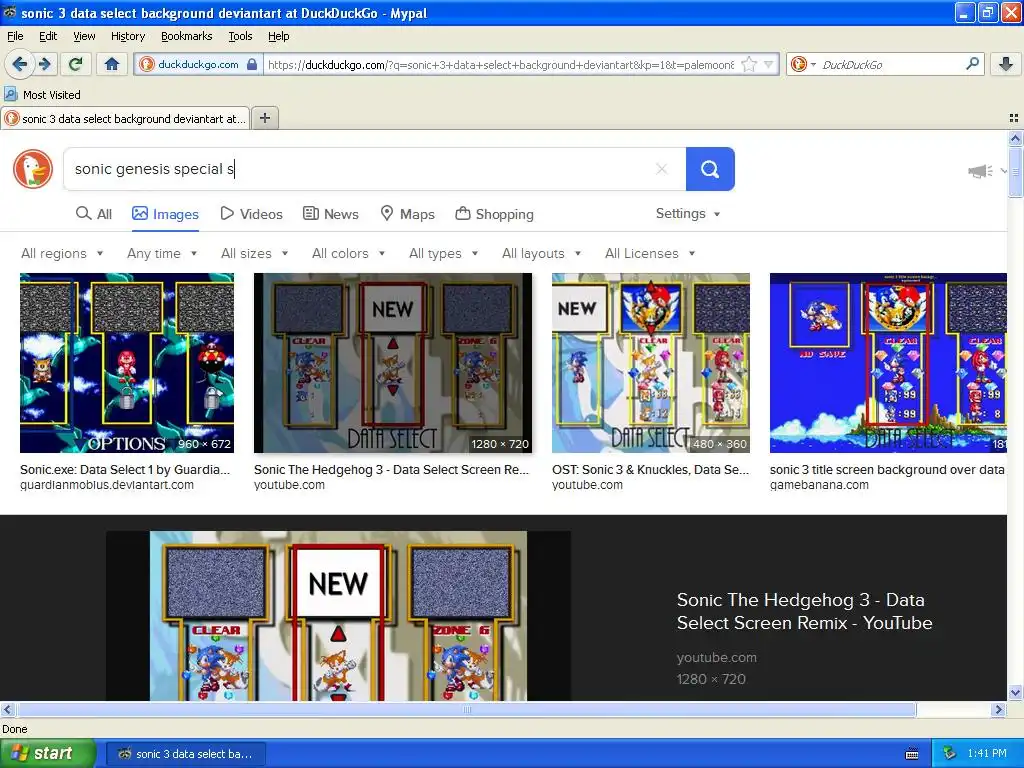Submit search with blue magnifier button

710,169
